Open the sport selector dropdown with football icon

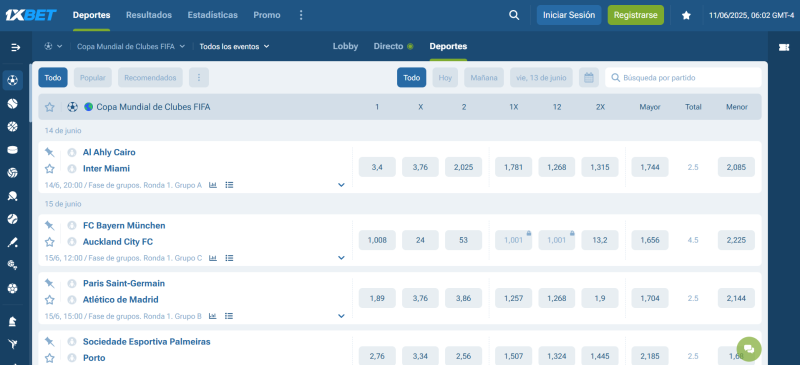[54, 46]
